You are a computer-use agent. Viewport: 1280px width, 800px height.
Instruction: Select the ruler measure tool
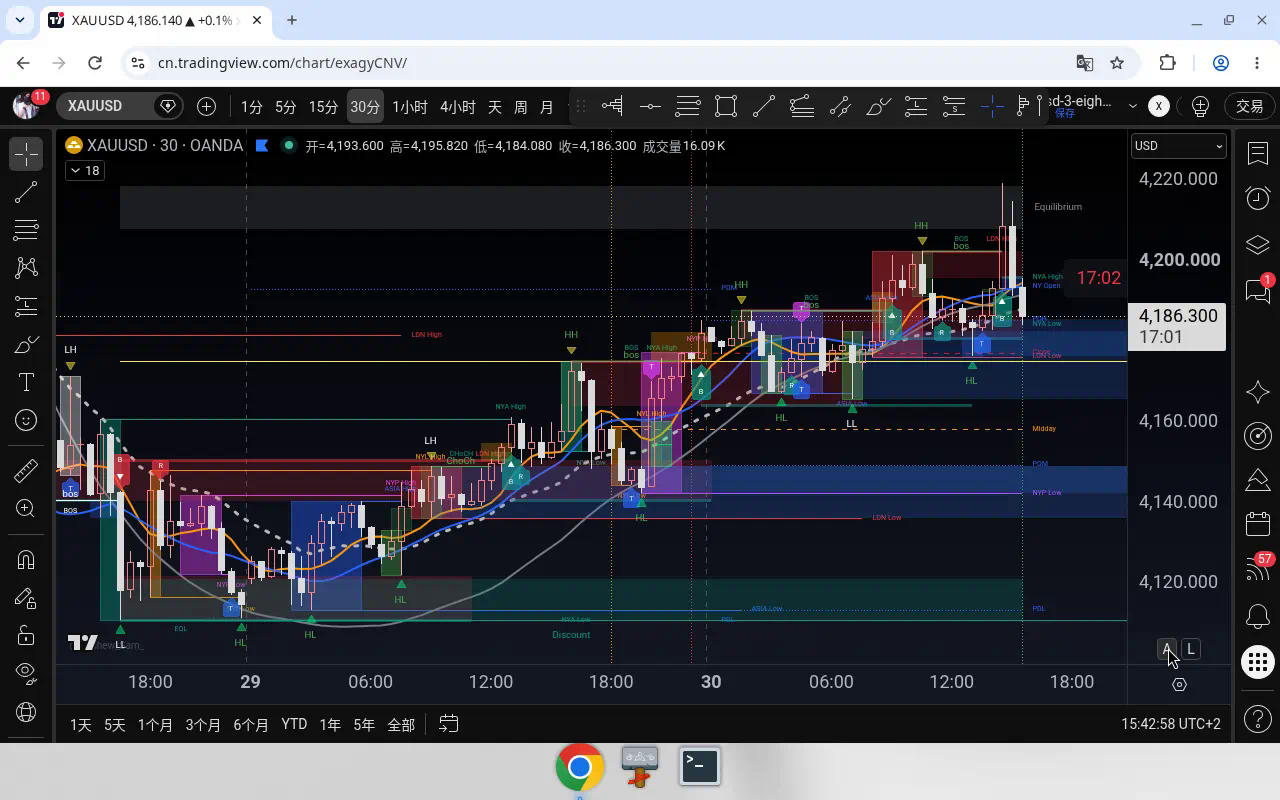tap(26, 470)
